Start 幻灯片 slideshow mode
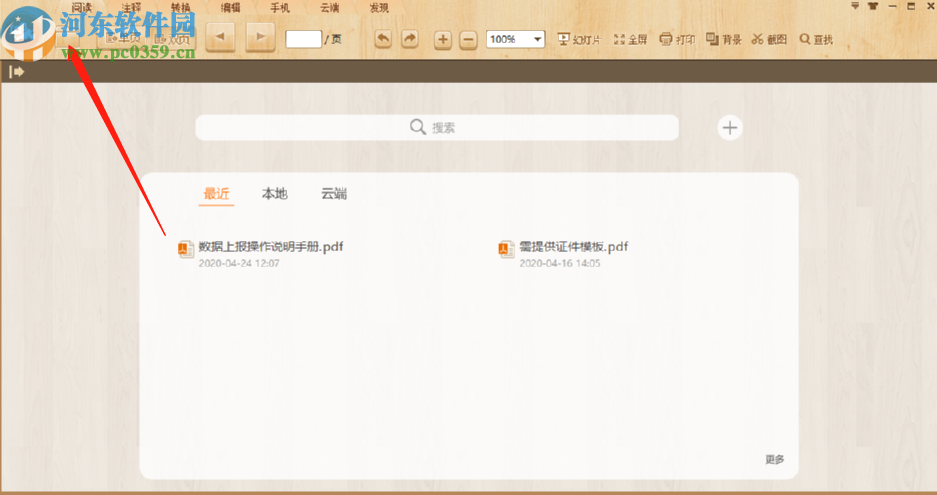Image resolution: width=937 pixels, height=495 pixels. (579, 39)
